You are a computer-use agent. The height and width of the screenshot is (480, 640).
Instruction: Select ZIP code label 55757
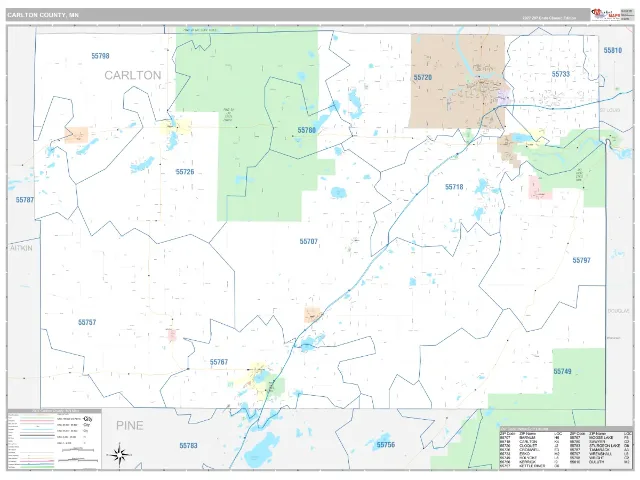coord(87,322)
